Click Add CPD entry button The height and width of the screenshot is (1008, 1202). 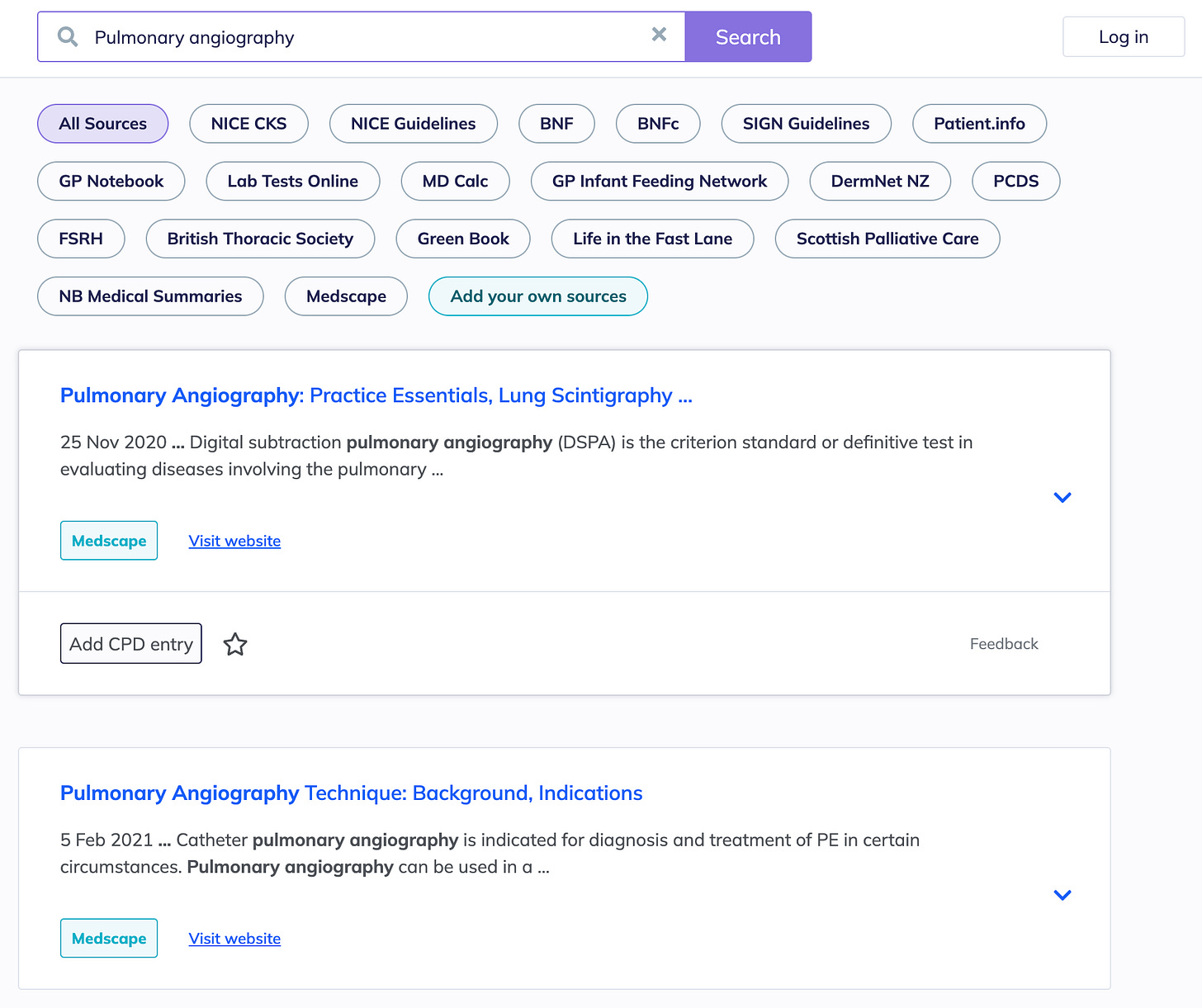pyautogui.click(x=131, y=644)
